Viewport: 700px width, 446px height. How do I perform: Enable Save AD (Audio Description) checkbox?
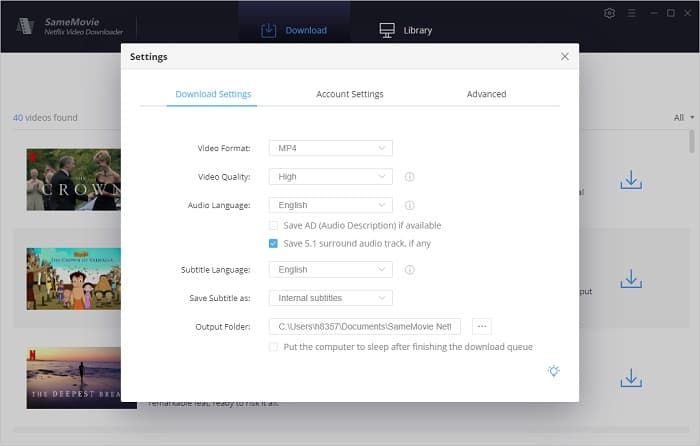[x=274, y=226]
